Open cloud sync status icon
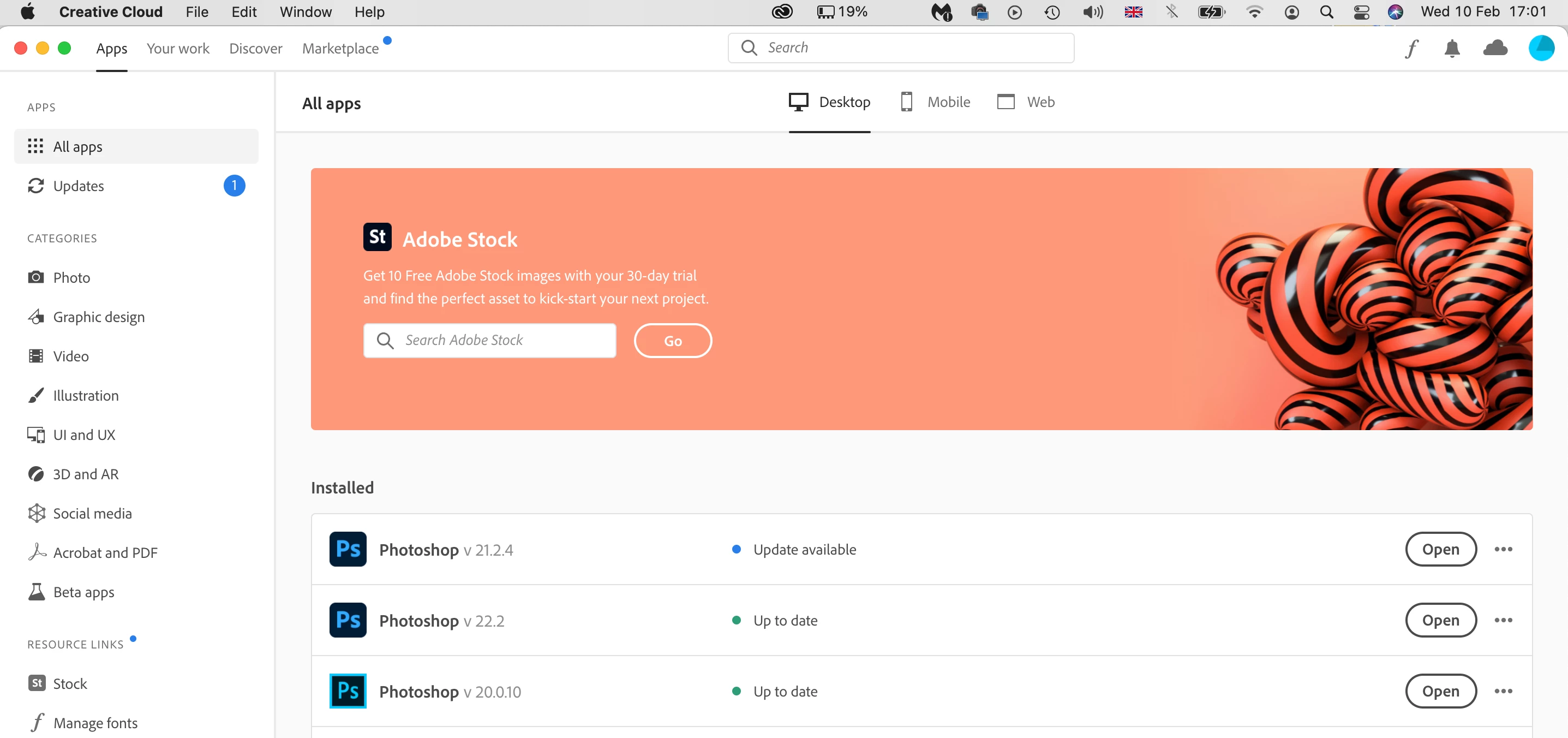 point(1495,48)
